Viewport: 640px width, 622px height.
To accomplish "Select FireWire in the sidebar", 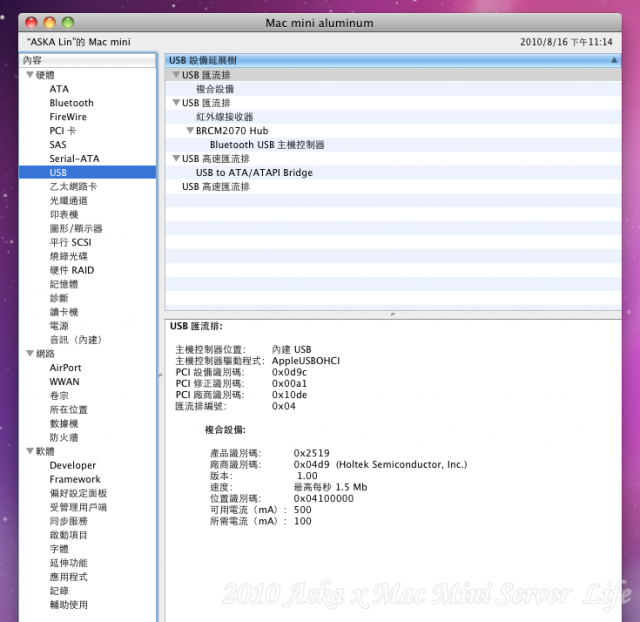I will (68, 117).
